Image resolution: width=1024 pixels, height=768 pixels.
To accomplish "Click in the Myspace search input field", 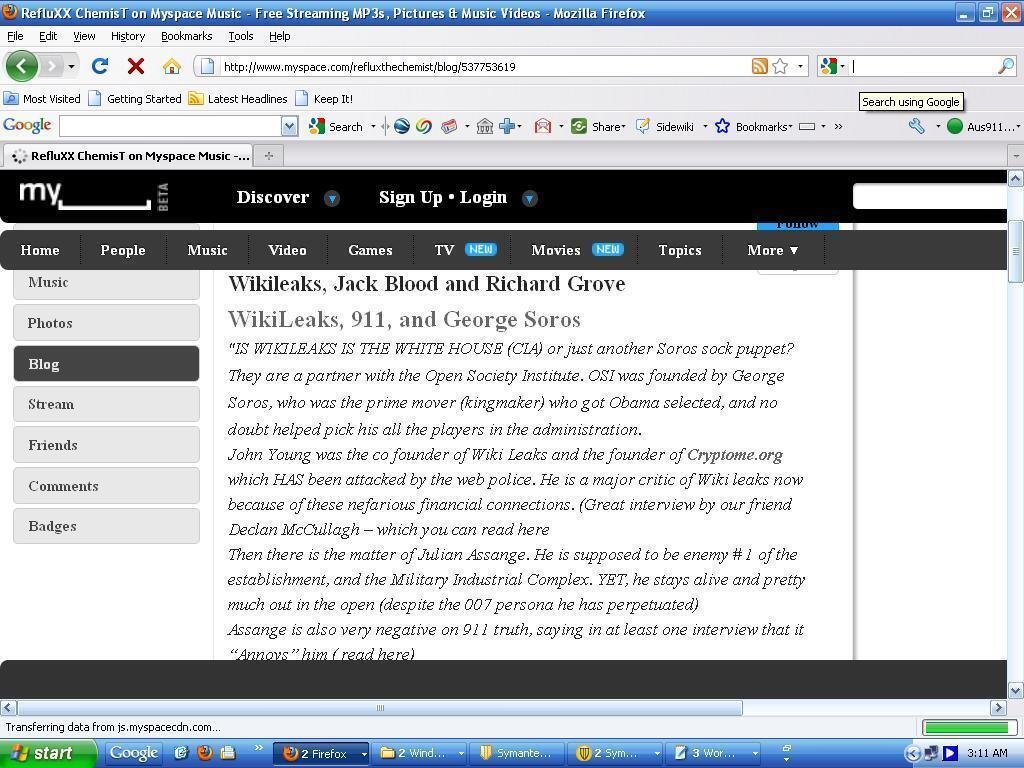I will tap(930, 197).
